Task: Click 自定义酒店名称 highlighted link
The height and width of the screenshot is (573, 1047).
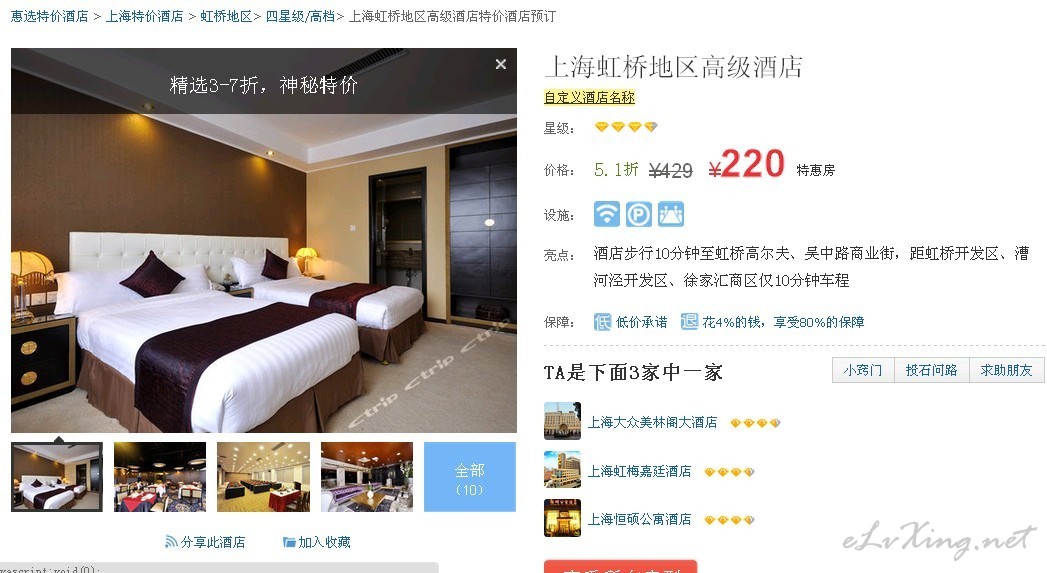Action: point(589,98)
